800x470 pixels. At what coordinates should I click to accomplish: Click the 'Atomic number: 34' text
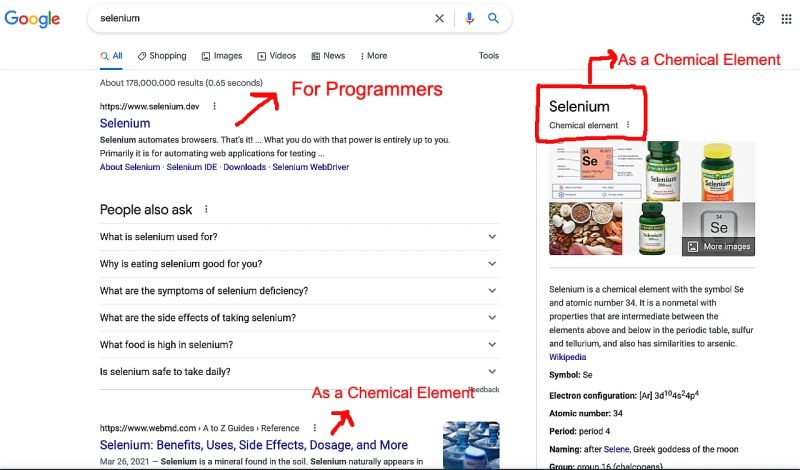(x=586, y=413)
